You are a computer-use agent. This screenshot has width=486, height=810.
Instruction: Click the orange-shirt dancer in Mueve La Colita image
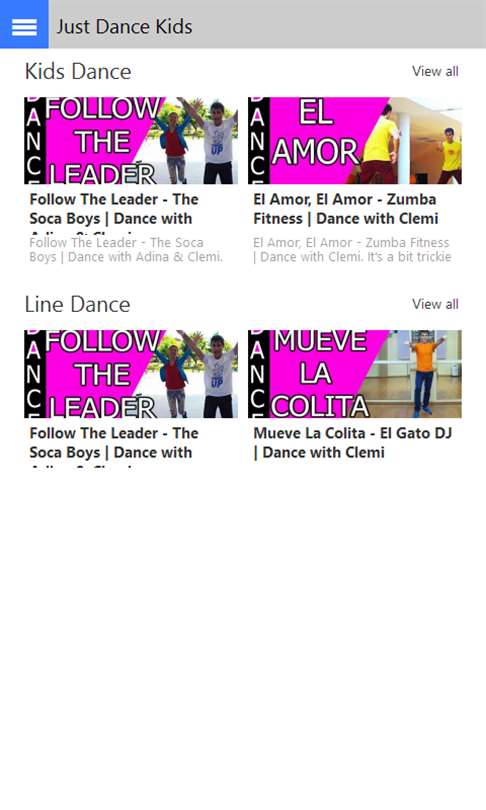(425, 373)
